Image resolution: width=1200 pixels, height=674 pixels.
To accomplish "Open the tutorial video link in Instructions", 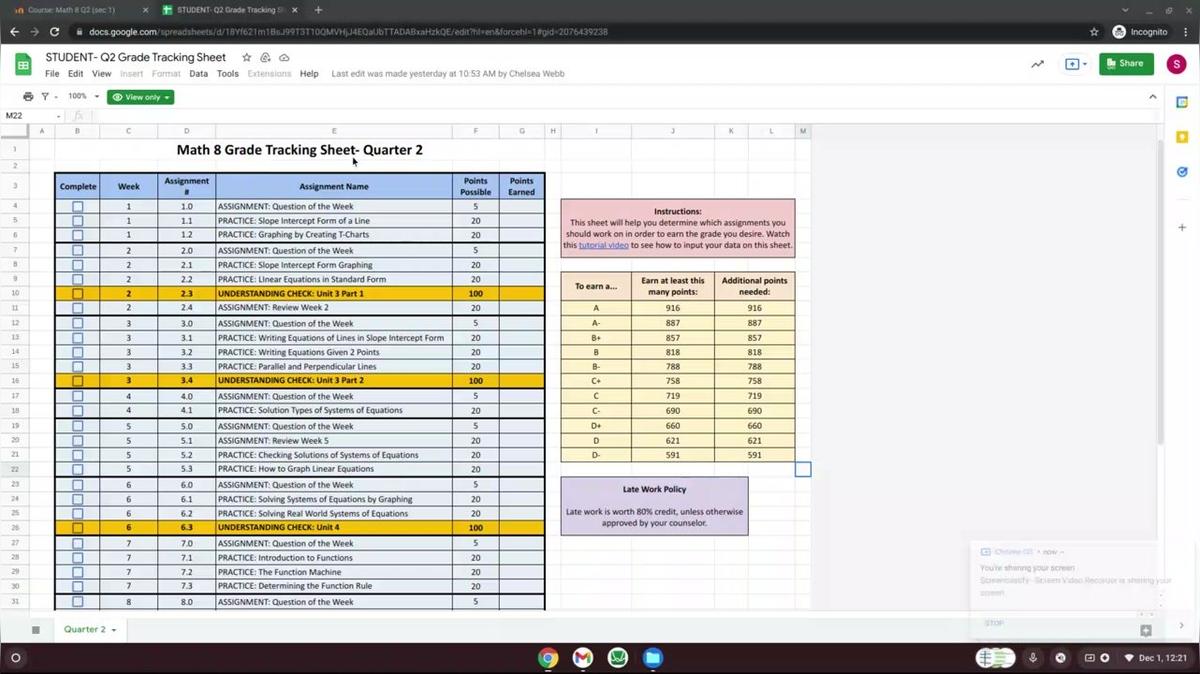I will coord(603,245).
